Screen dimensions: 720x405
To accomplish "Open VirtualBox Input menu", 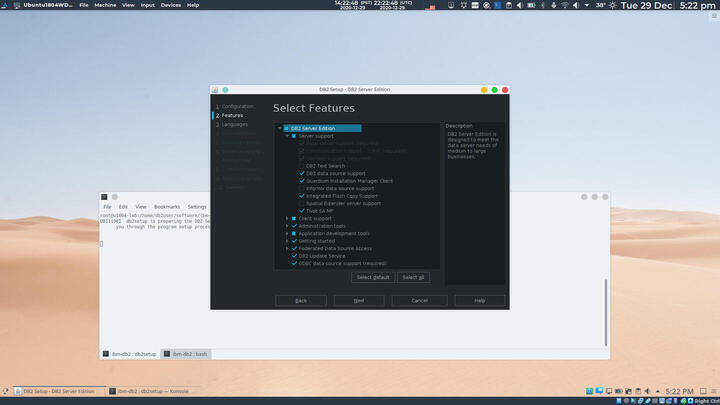I will pos(147,5).
